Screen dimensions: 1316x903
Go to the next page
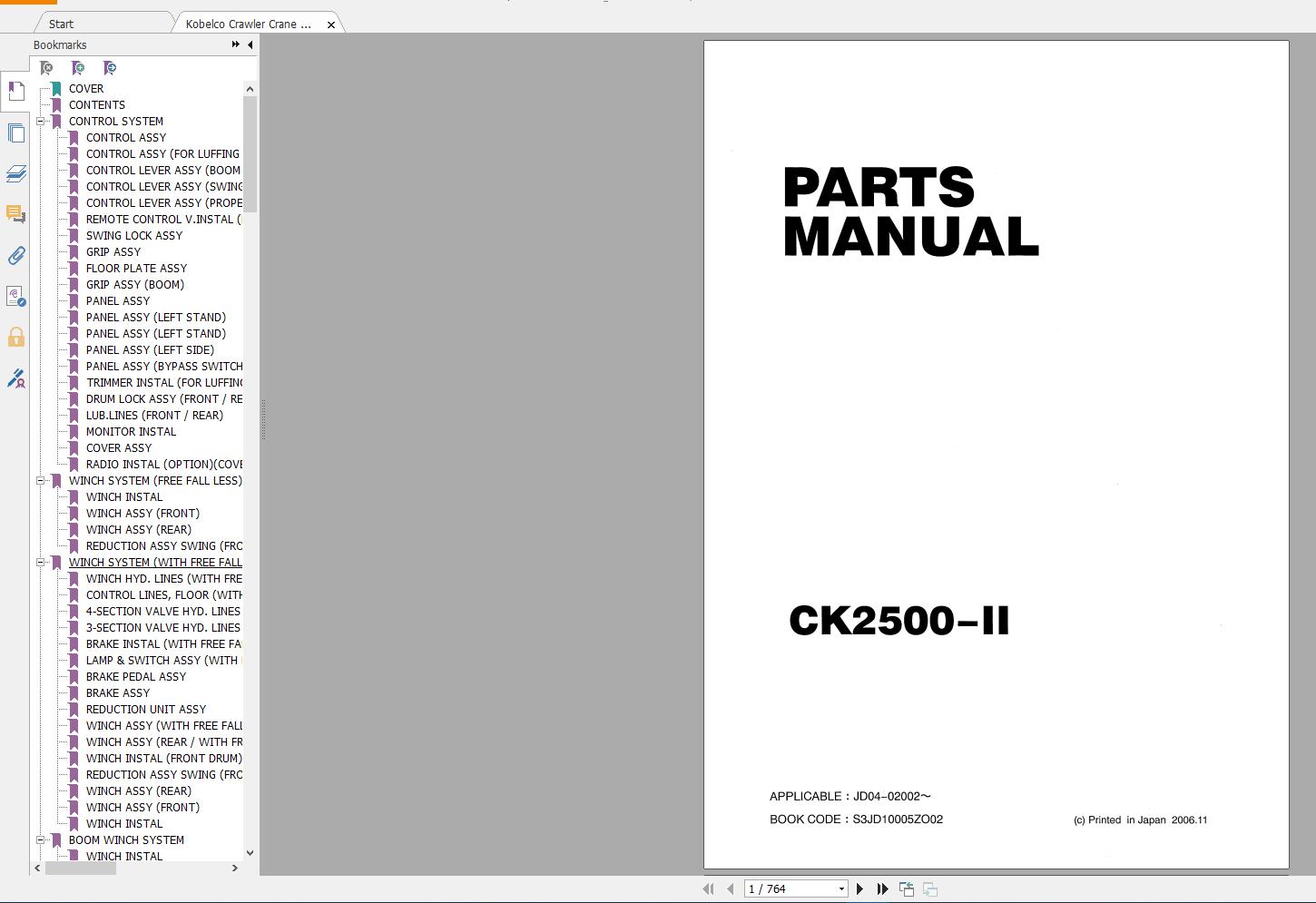[859, 889]
